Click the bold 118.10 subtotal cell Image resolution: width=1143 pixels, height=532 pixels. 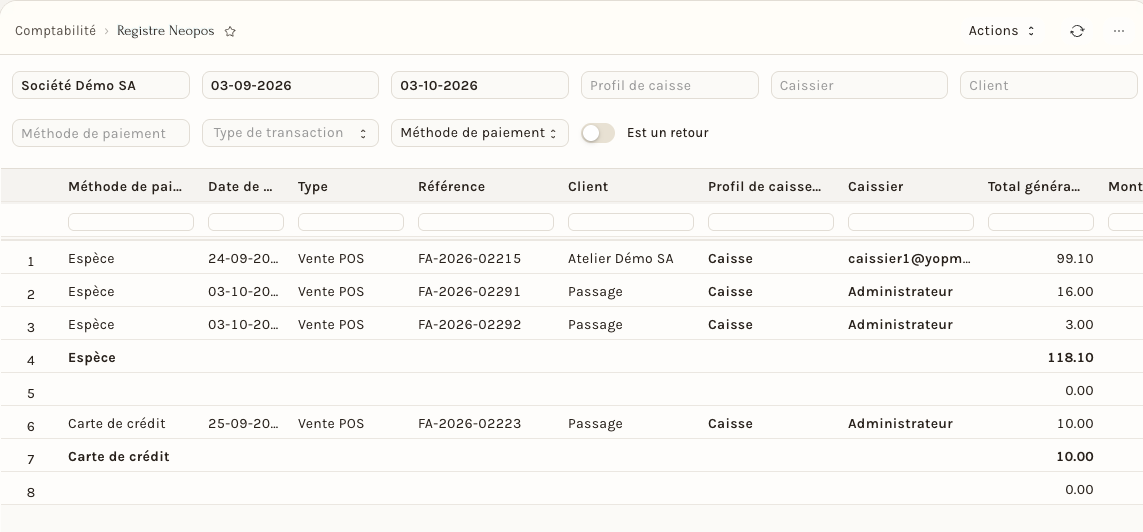(1071, 358)
